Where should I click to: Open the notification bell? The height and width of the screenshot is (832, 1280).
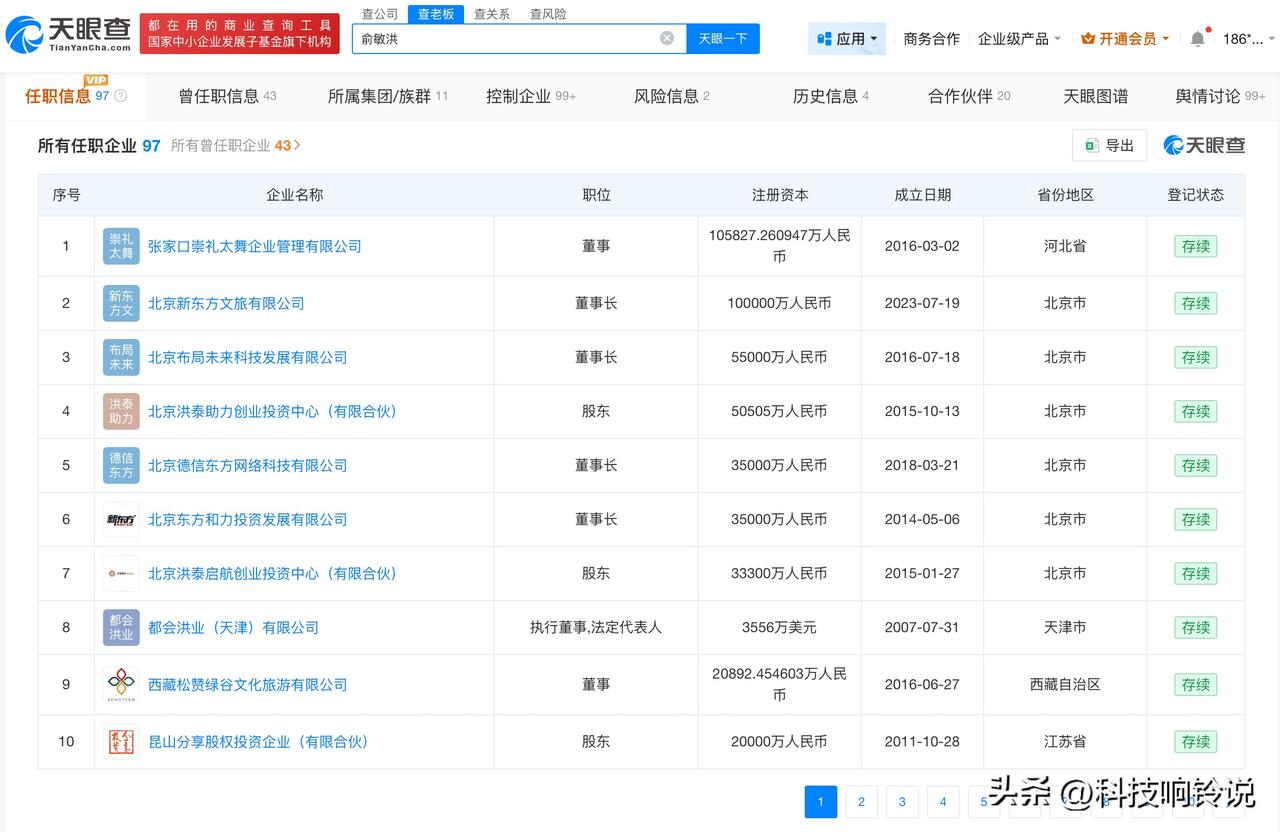click(1197, 39)
